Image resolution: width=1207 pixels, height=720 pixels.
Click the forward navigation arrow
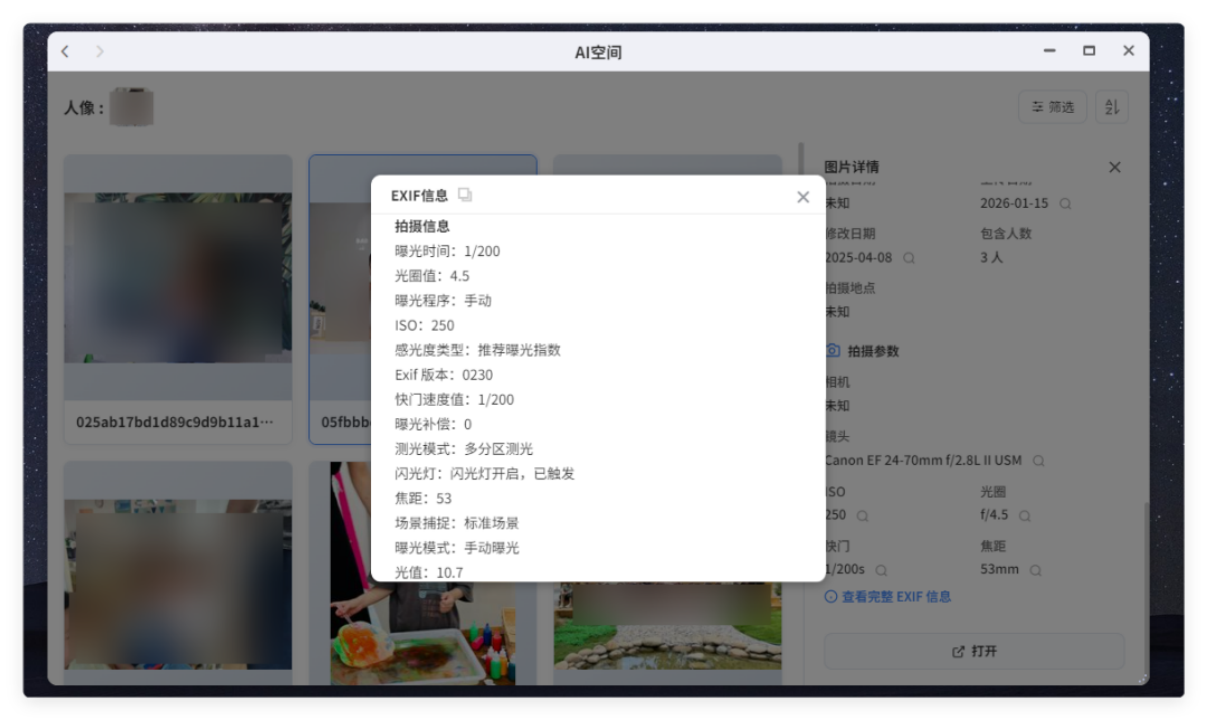pyautogui.click(x=99, y=51)
